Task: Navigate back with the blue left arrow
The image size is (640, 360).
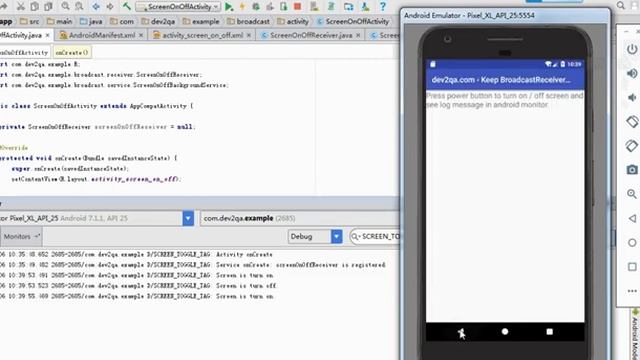Action: tap(96, 6)
